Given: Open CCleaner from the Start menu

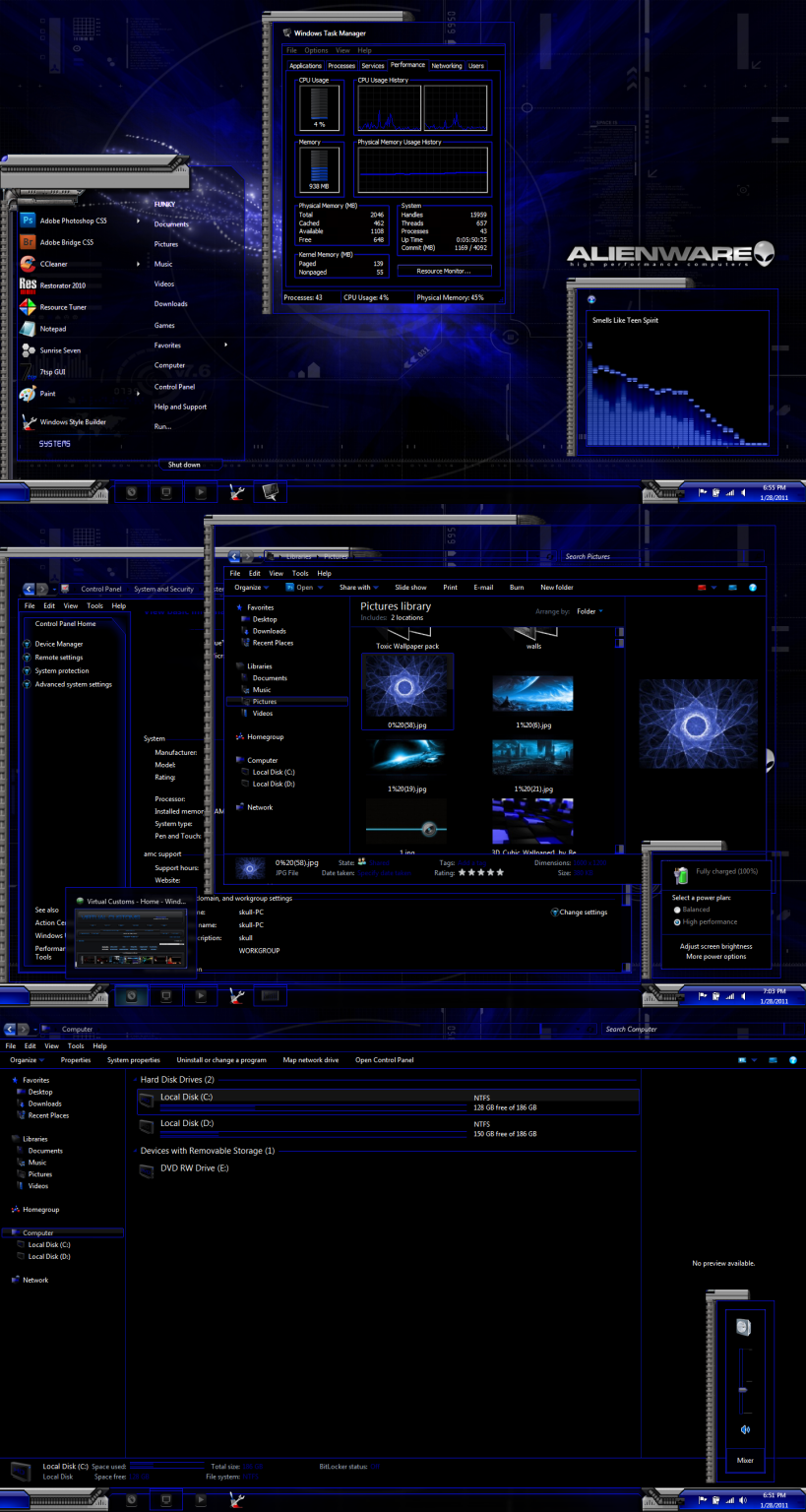Looking at the screenshot, I should [56, 263].
